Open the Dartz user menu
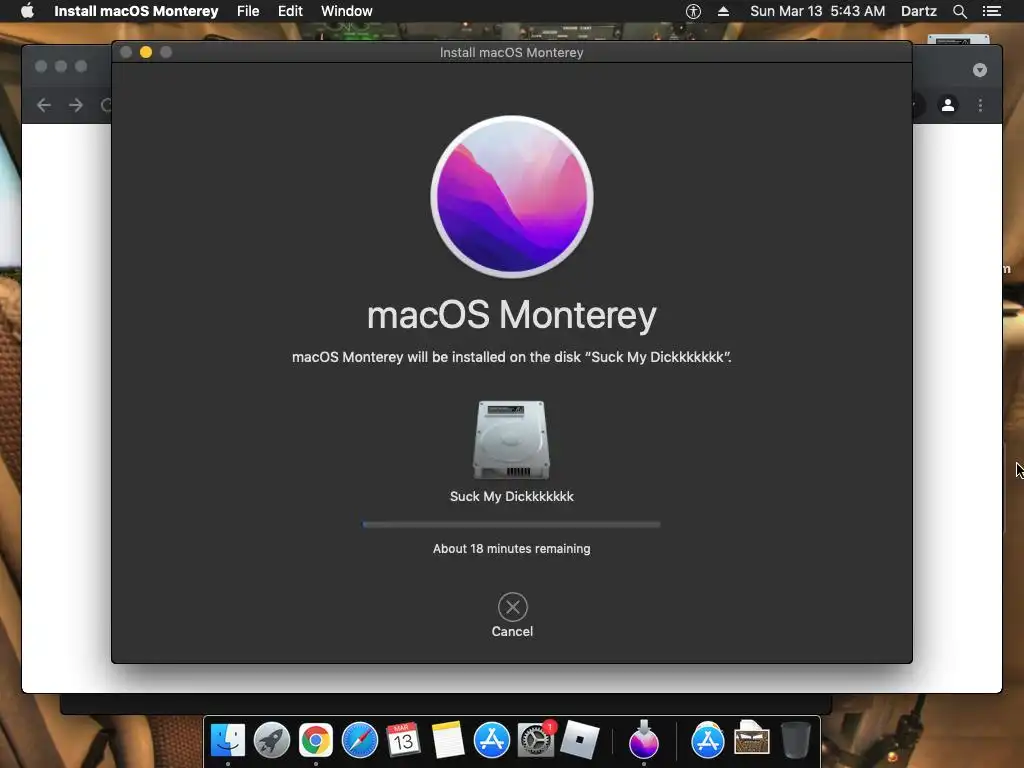Screen dimensions: 1024x768 918,11
